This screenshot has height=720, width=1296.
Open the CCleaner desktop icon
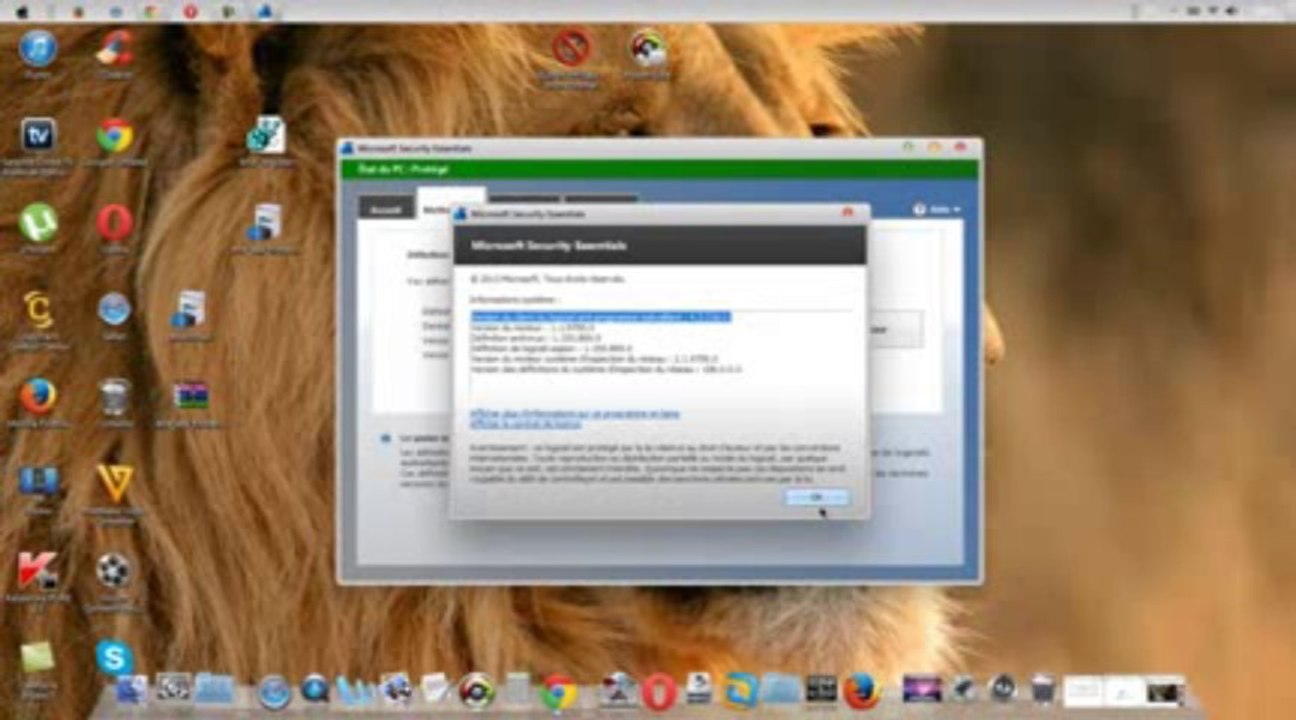click(115, 48)
